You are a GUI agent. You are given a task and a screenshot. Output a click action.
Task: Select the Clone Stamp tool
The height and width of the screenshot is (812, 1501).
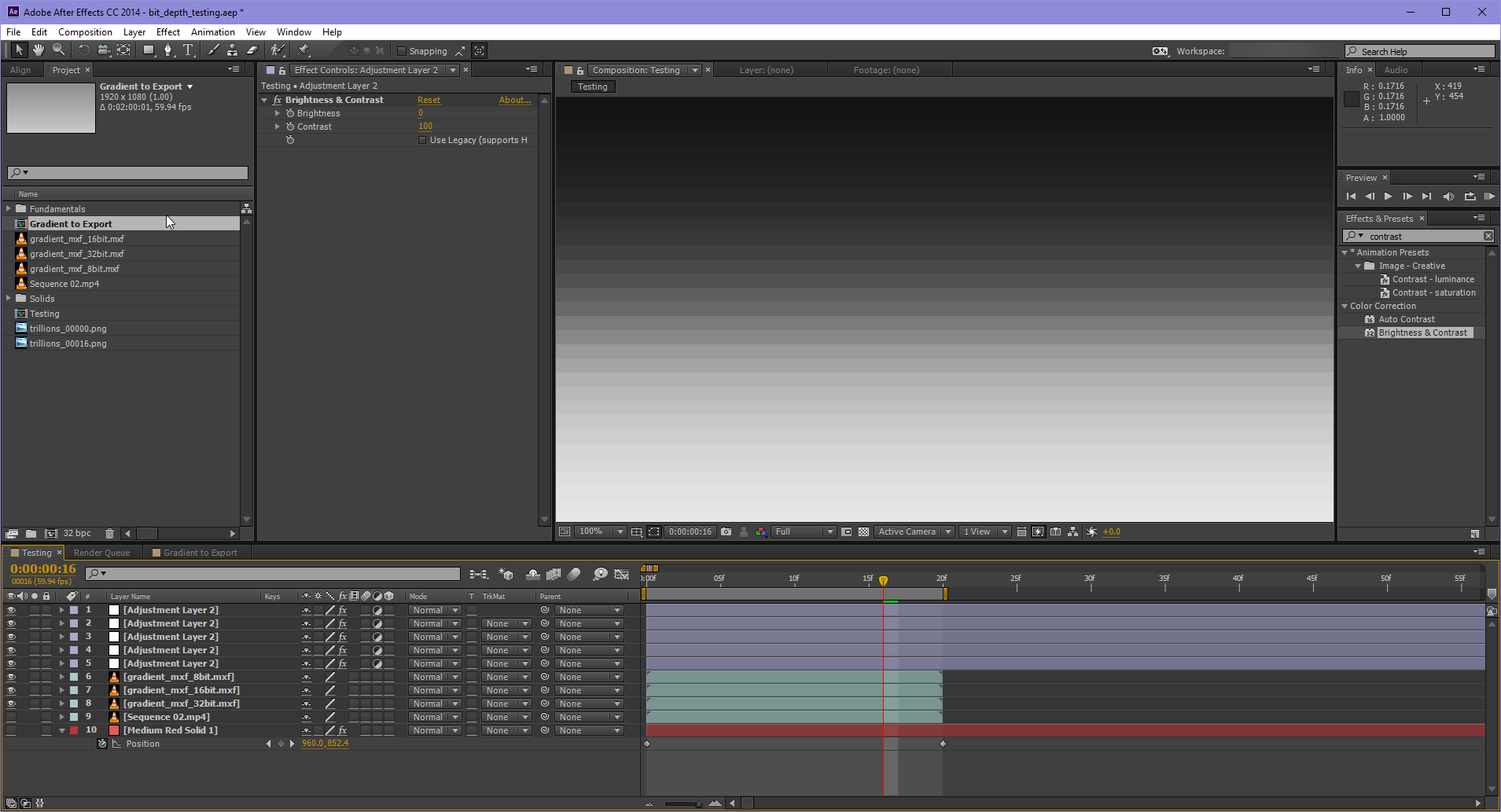[x=232, y=50]
